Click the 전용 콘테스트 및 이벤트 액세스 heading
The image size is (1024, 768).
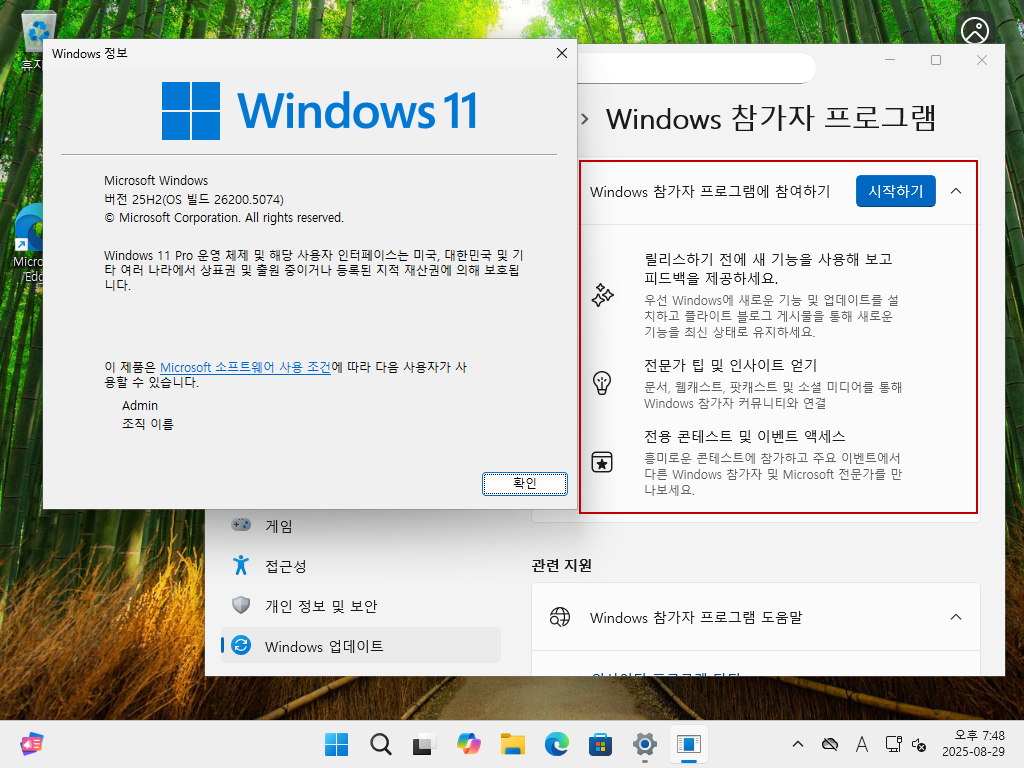(x=744, y=436)
